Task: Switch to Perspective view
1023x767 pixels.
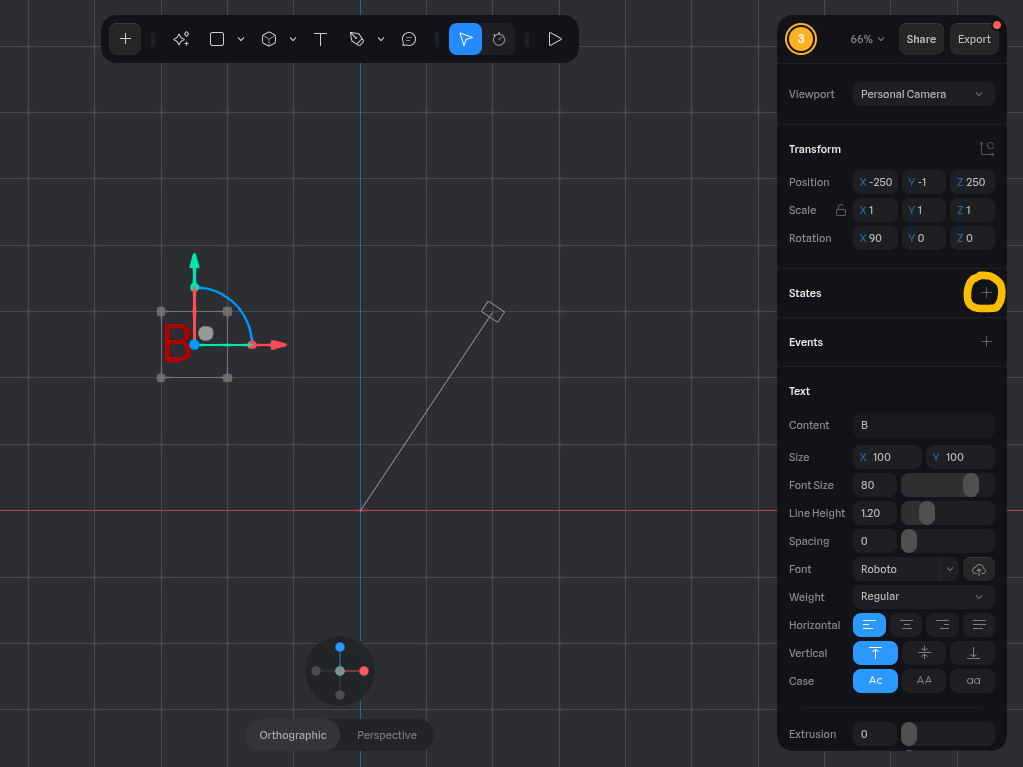Action: 387,735
